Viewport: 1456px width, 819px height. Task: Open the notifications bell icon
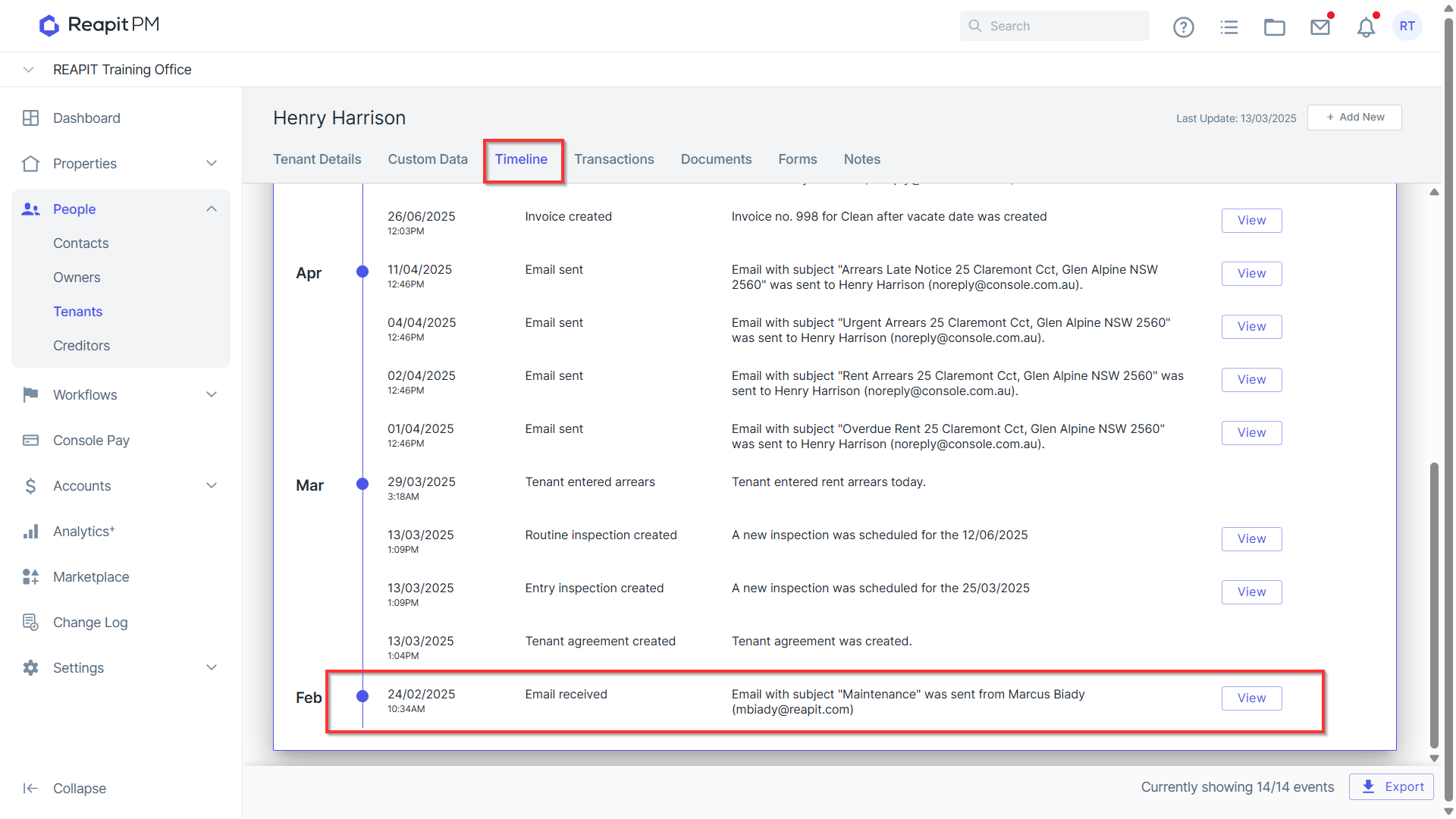click(1366, 27)
